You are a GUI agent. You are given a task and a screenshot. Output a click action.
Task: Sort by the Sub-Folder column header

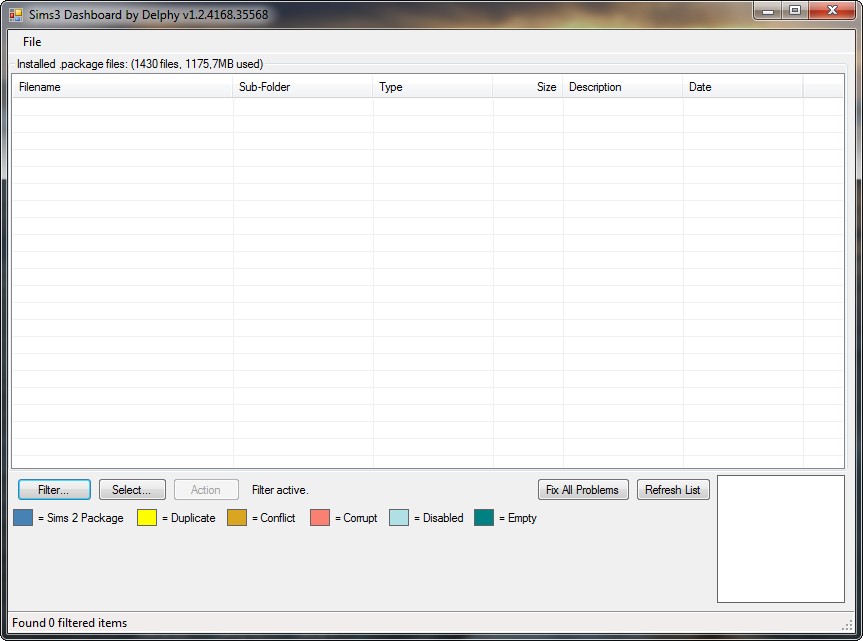point(302,87)
